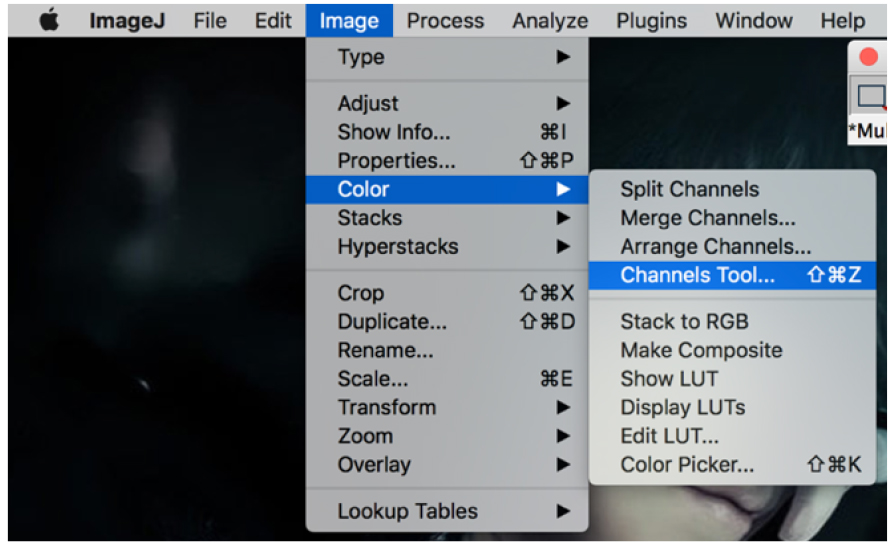Open the Plugins menu
892x544 pixels.
652,21
